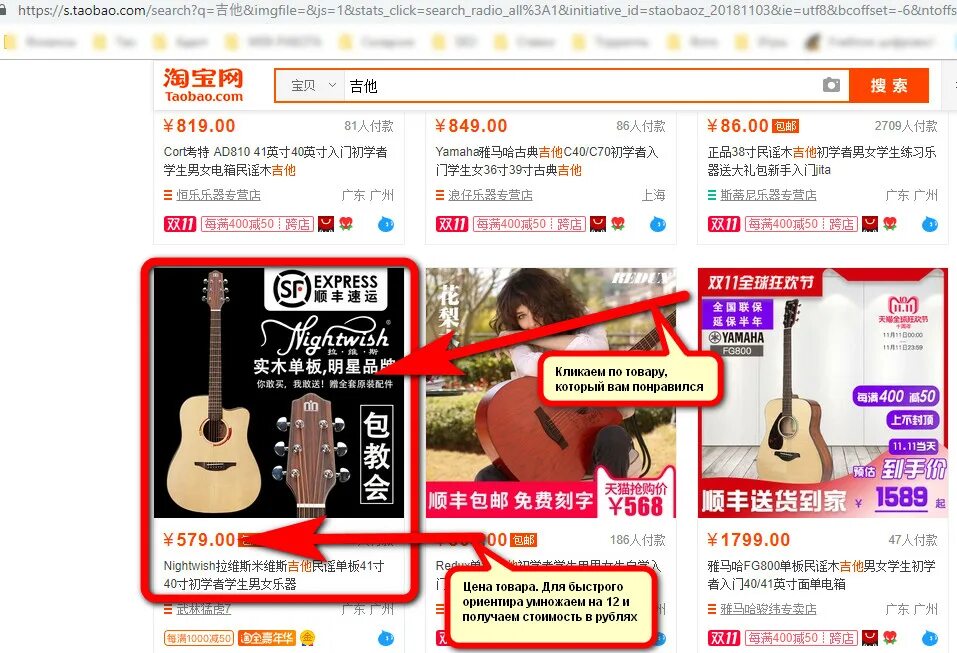
Task: Click blue Wangwang chat icon under ¥86 guitar listing
Action: click(x=930, y=224)
